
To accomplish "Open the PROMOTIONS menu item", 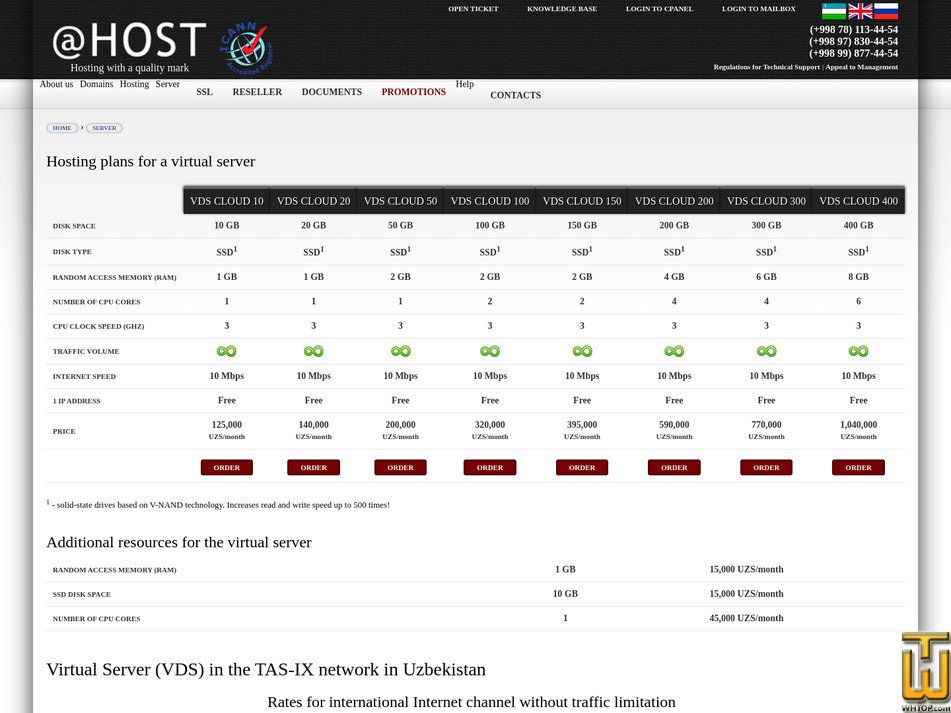I will (413, 91).
